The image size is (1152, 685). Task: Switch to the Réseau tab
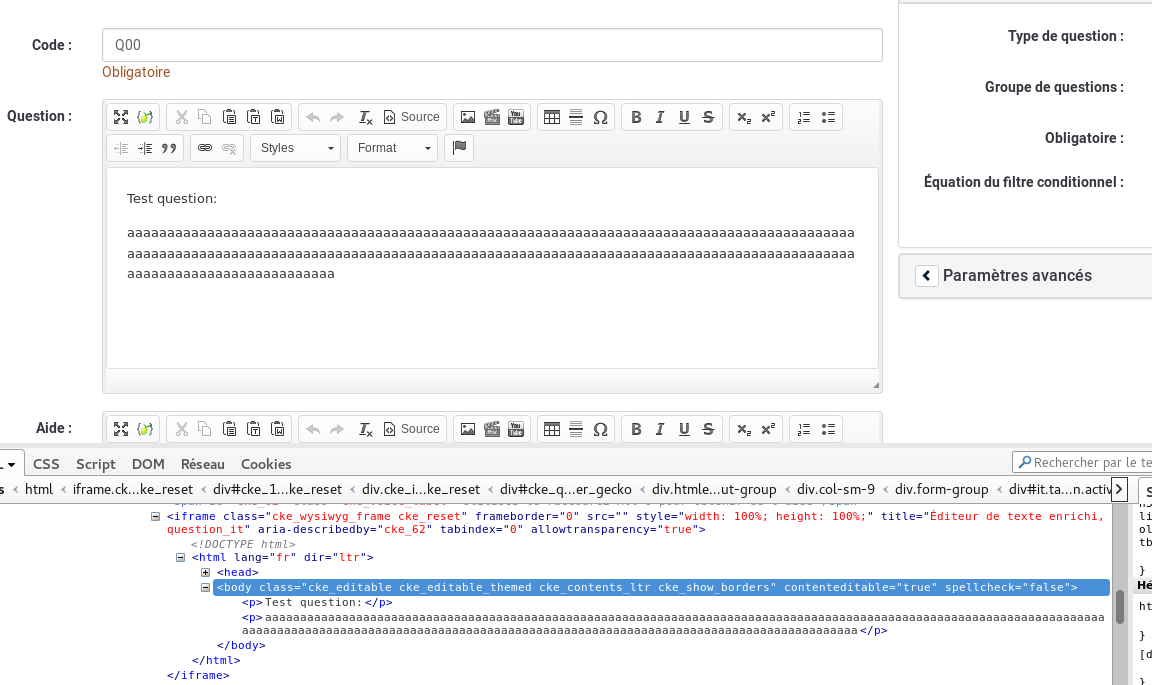(203, 464)
